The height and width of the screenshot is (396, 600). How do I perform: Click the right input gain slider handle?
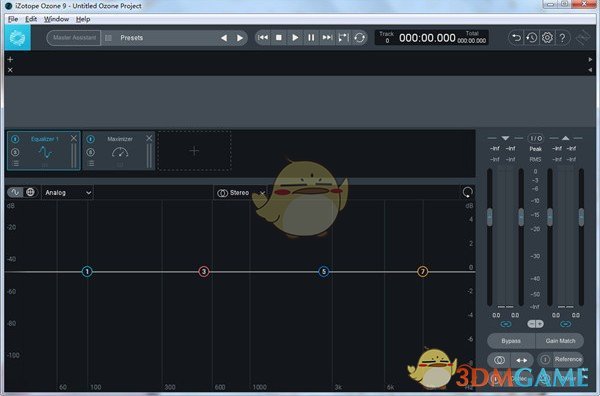[x=521, y=217]
